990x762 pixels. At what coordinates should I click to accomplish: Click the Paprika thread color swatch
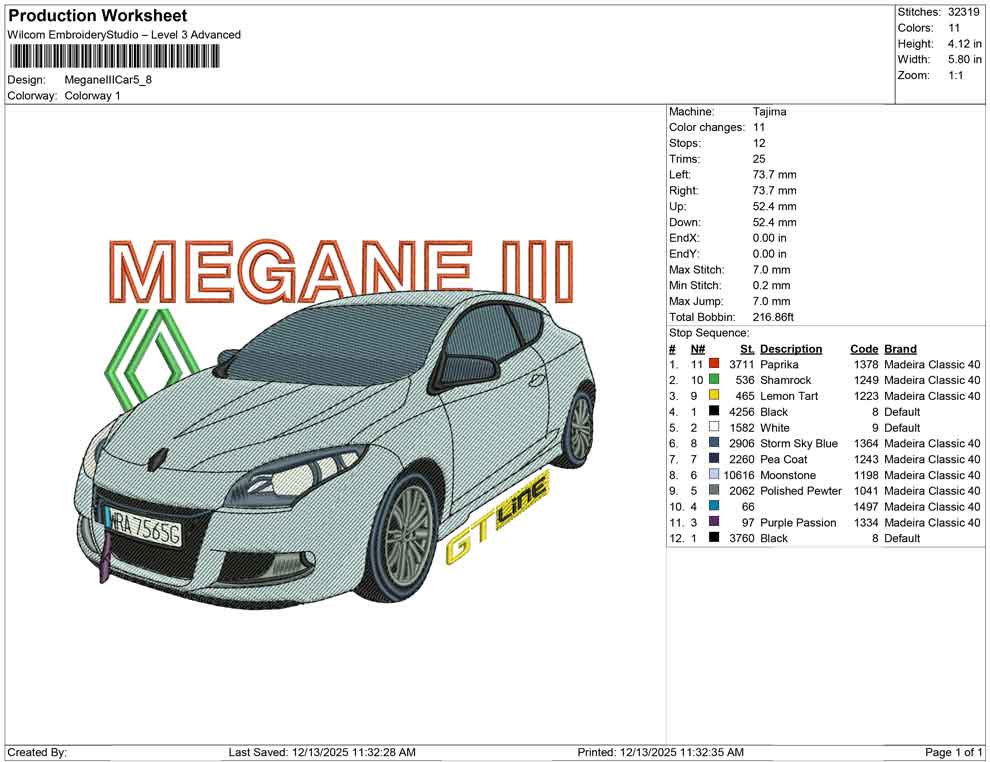coord(714,364)
